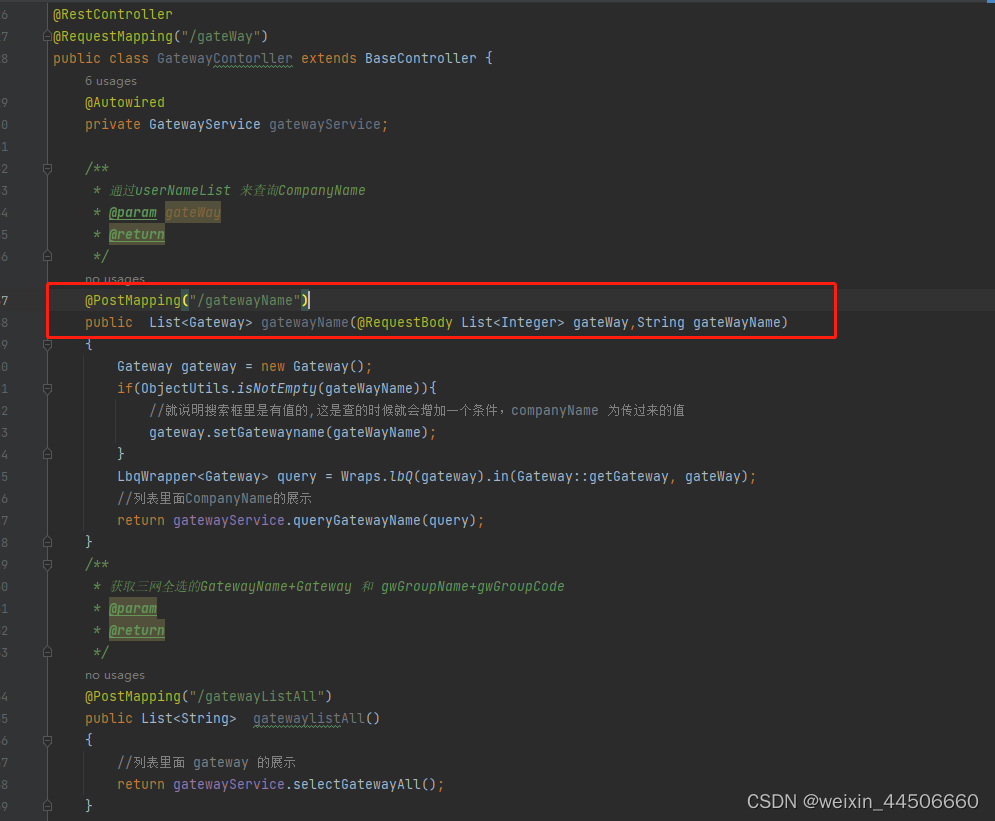
Task: Click the LbqWrapper<Gateway> type
Action: coord(193,476)
